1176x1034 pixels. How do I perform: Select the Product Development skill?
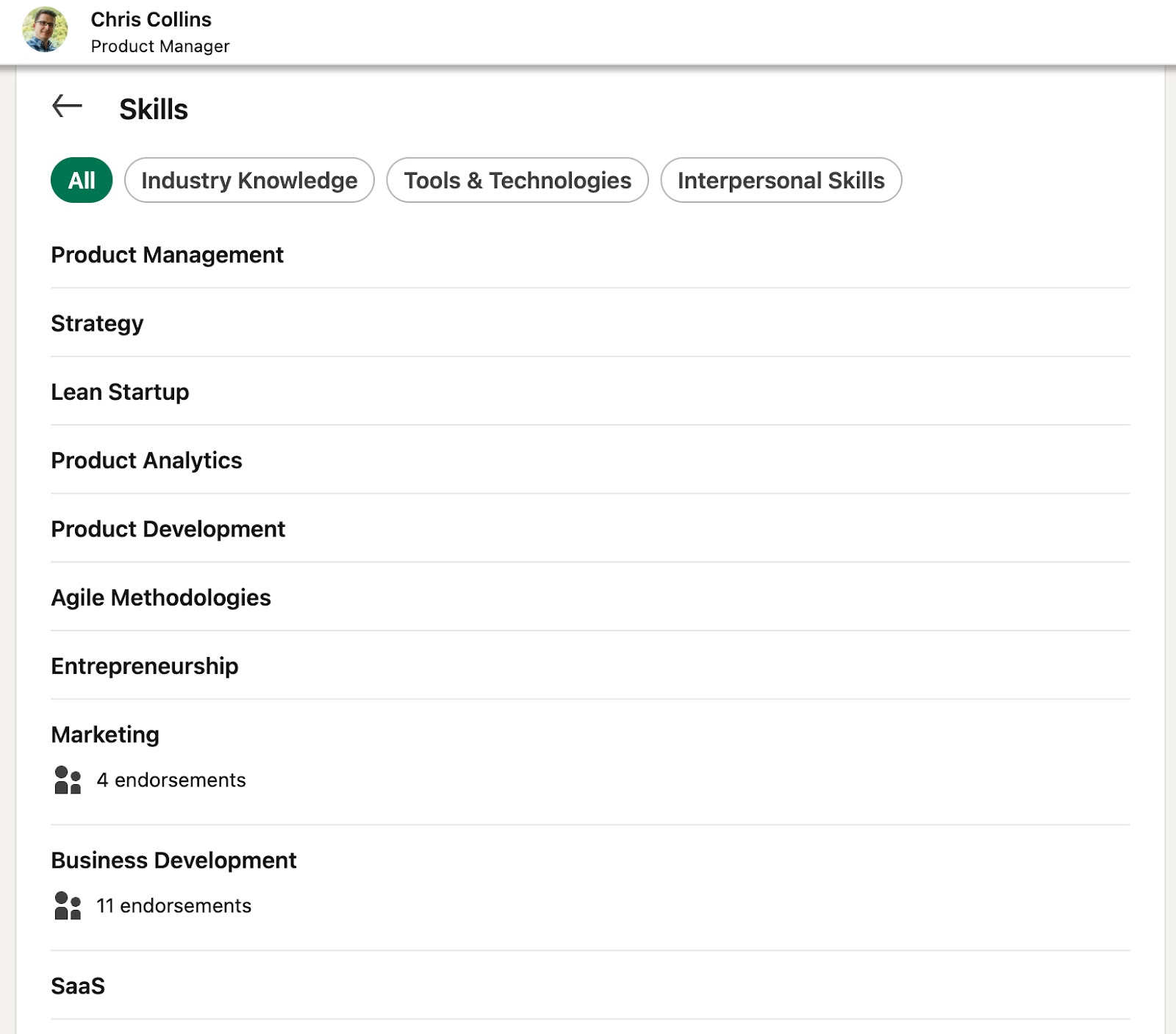[168, 529]
